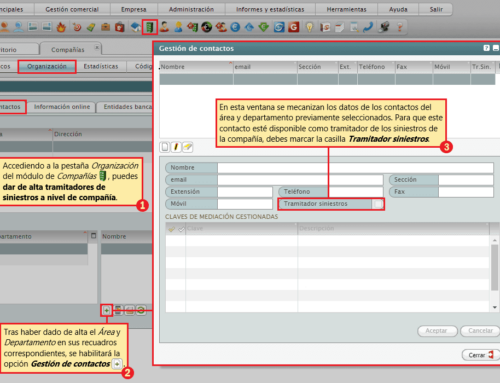Image resolution: width=500 pixels, height=383 pixels.
Task: Click the Sección column header in contacts table
Action: [x=317, y=67]
